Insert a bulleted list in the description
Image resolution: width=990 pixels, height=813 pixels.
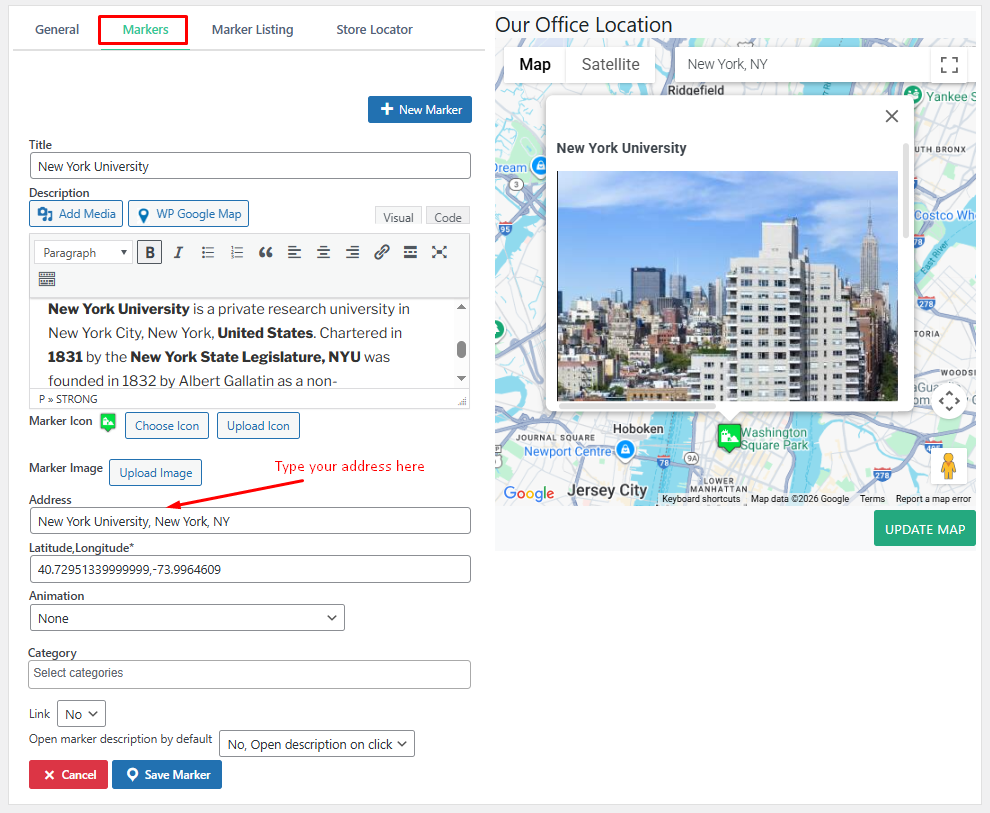tap(208, 252)
